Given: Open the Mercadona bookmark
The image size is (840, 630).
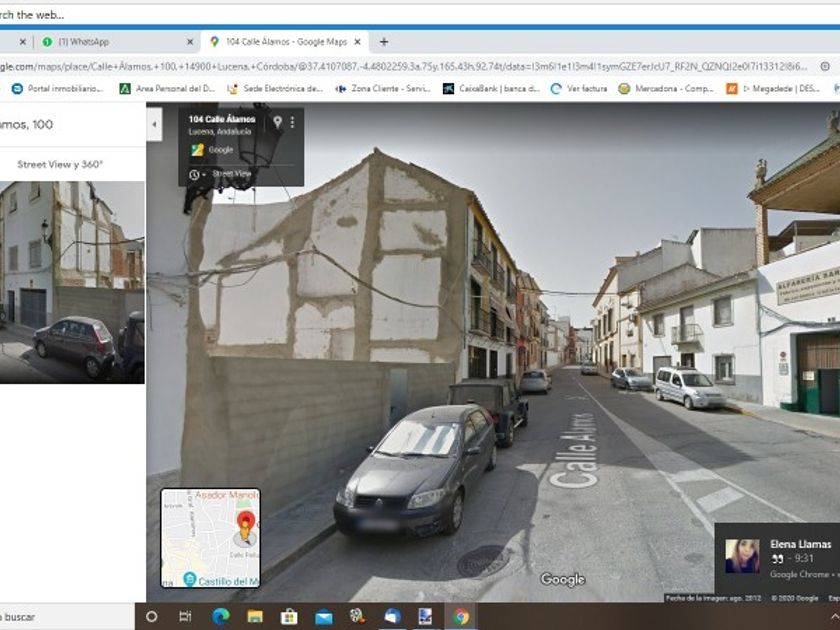Looking at the screenshot, I should 666,88.
